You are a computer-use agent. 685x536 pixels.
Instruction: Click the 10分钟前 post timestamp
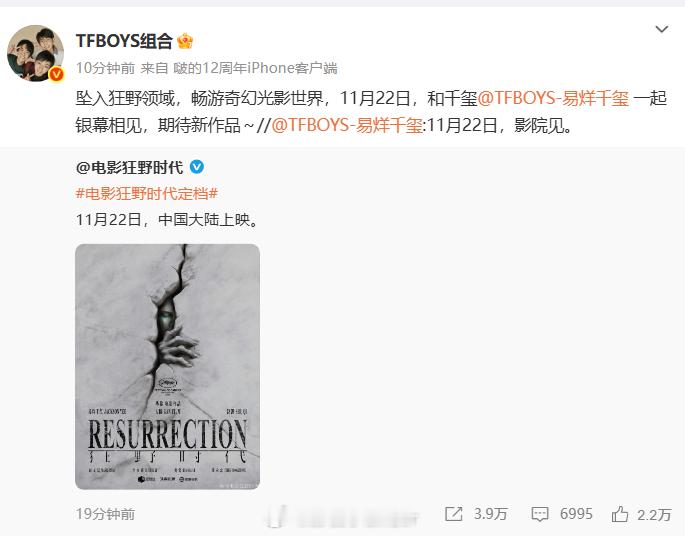[105, 68]
